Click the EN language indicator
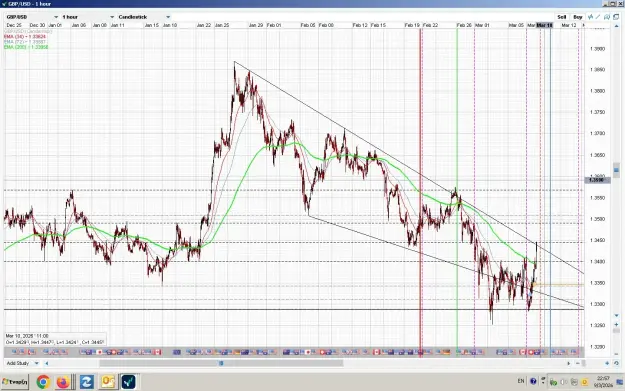 (521, 381)
